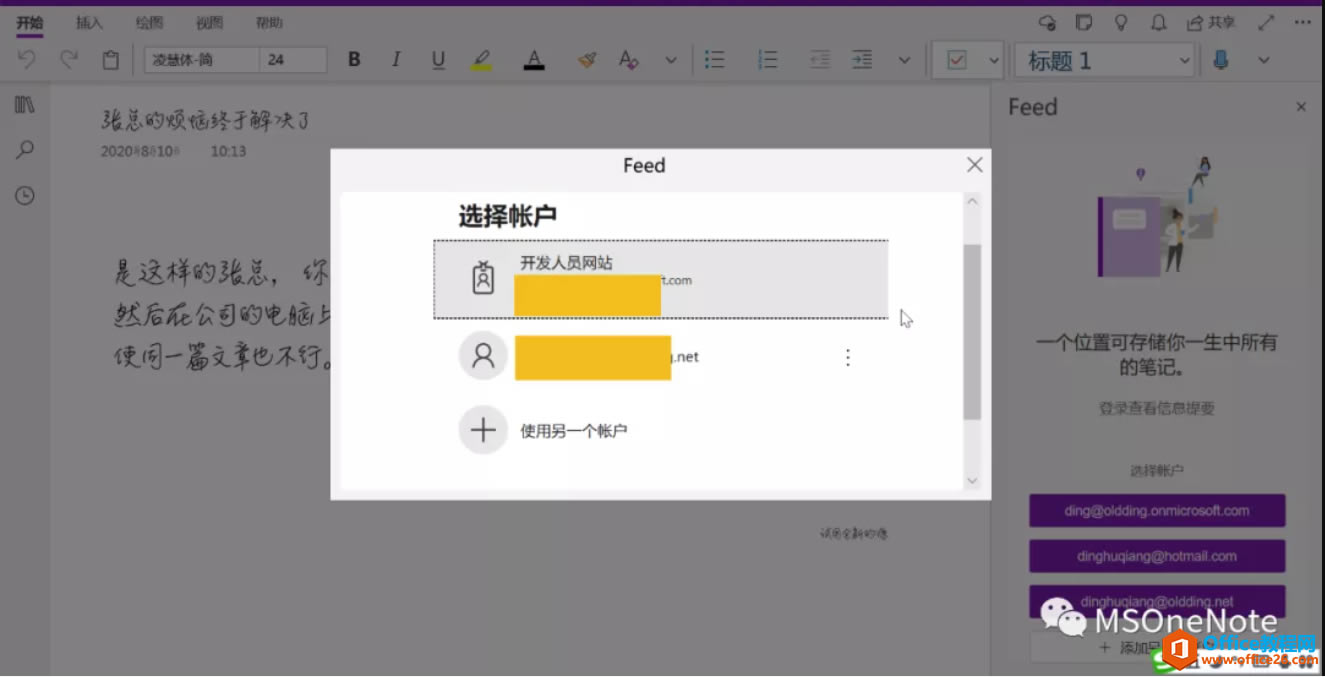Open search using the sidebar magnifier icon
The width and height of the screenshot is (1325, 677).
(x=24, y=148)
